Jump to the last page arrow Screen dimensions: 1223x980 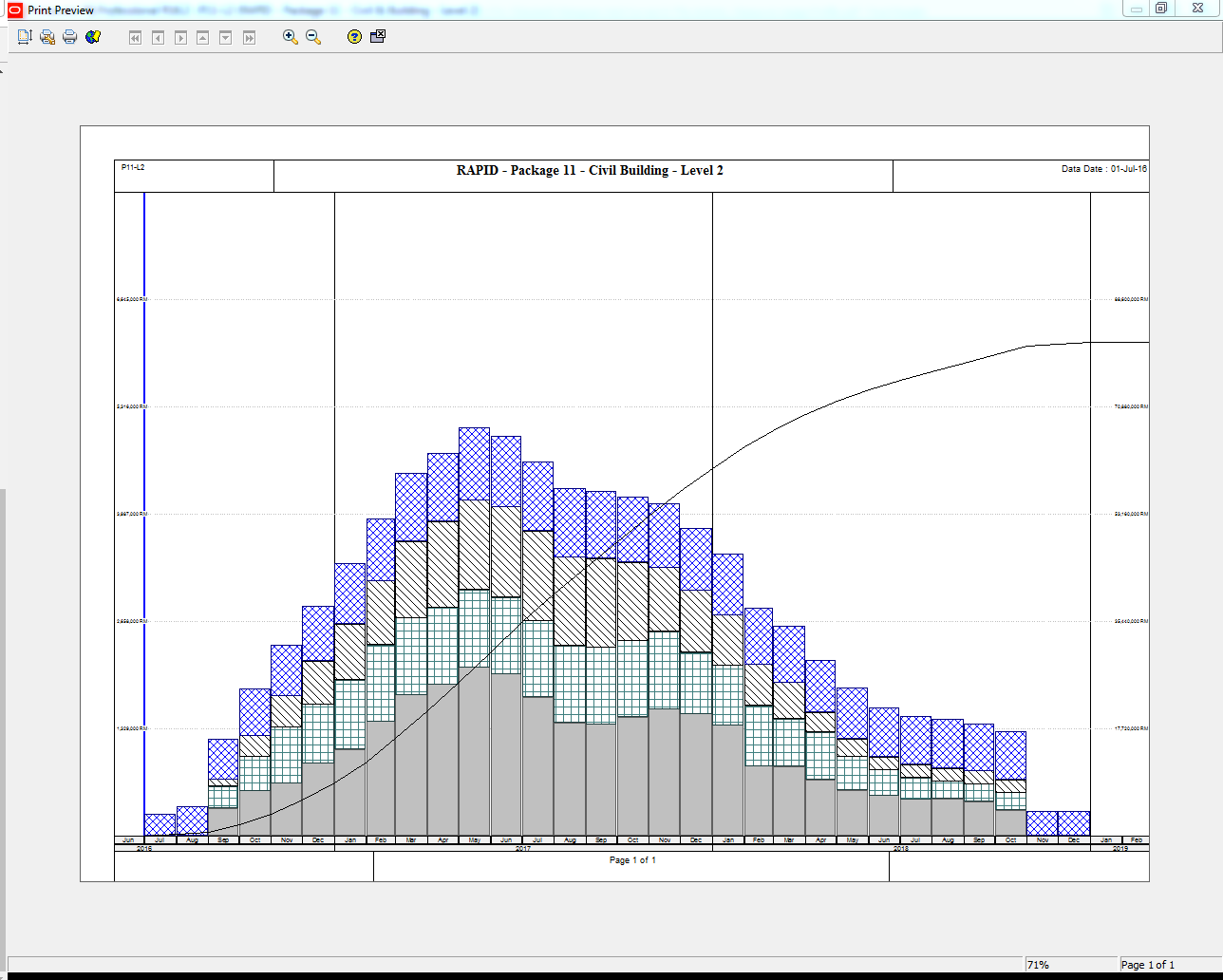249,38
